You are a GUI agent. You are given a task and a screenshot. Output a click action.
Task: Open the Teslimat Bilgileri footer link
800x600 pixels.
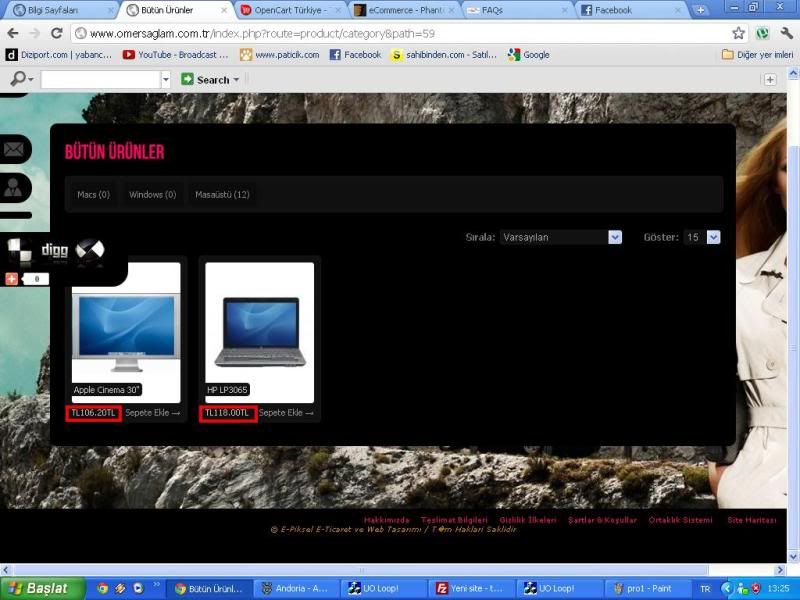coord(454,520)
